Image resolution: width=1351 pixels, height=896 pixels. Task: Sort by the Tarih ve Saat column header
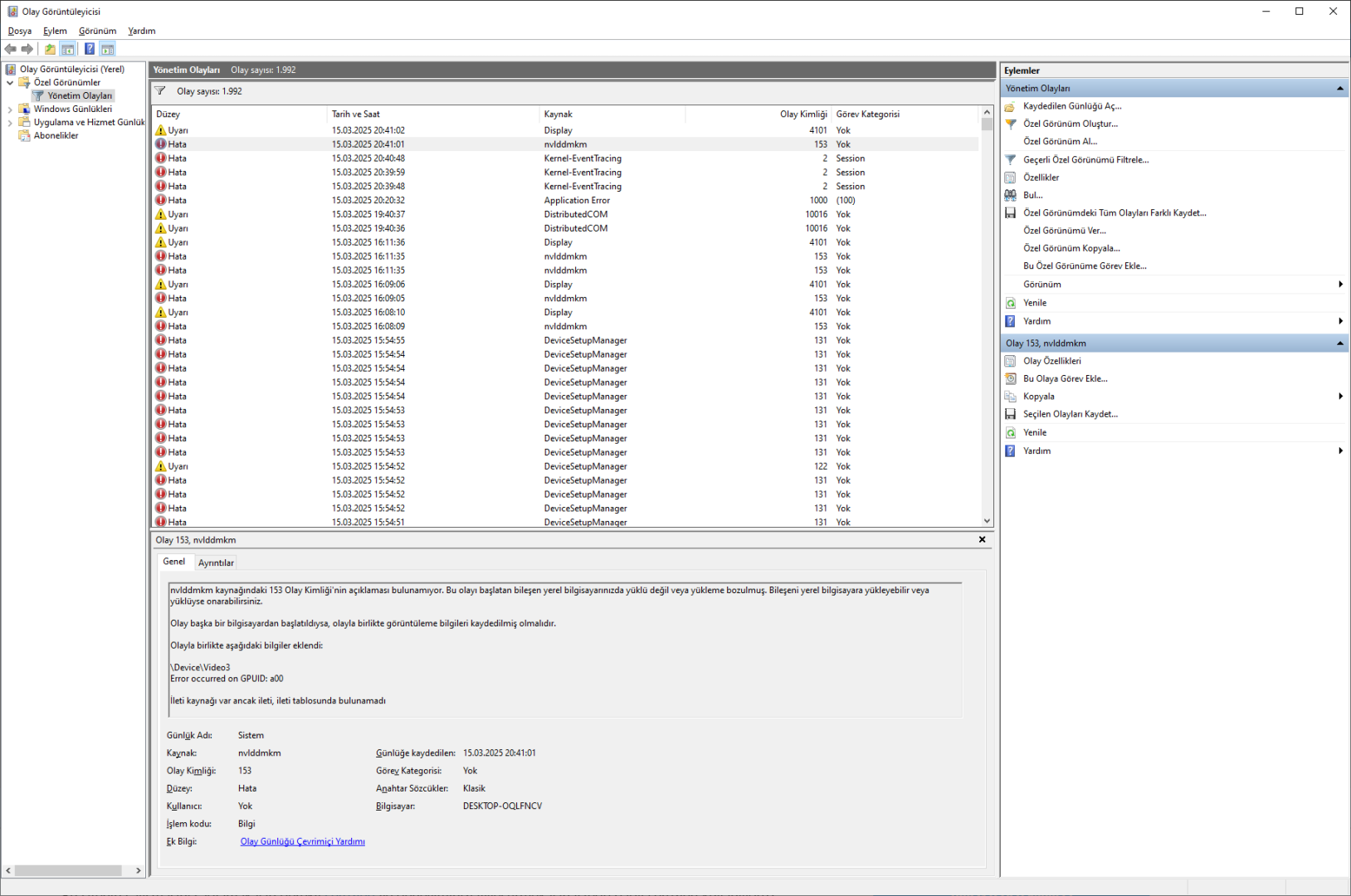click(x=434, y=114)
